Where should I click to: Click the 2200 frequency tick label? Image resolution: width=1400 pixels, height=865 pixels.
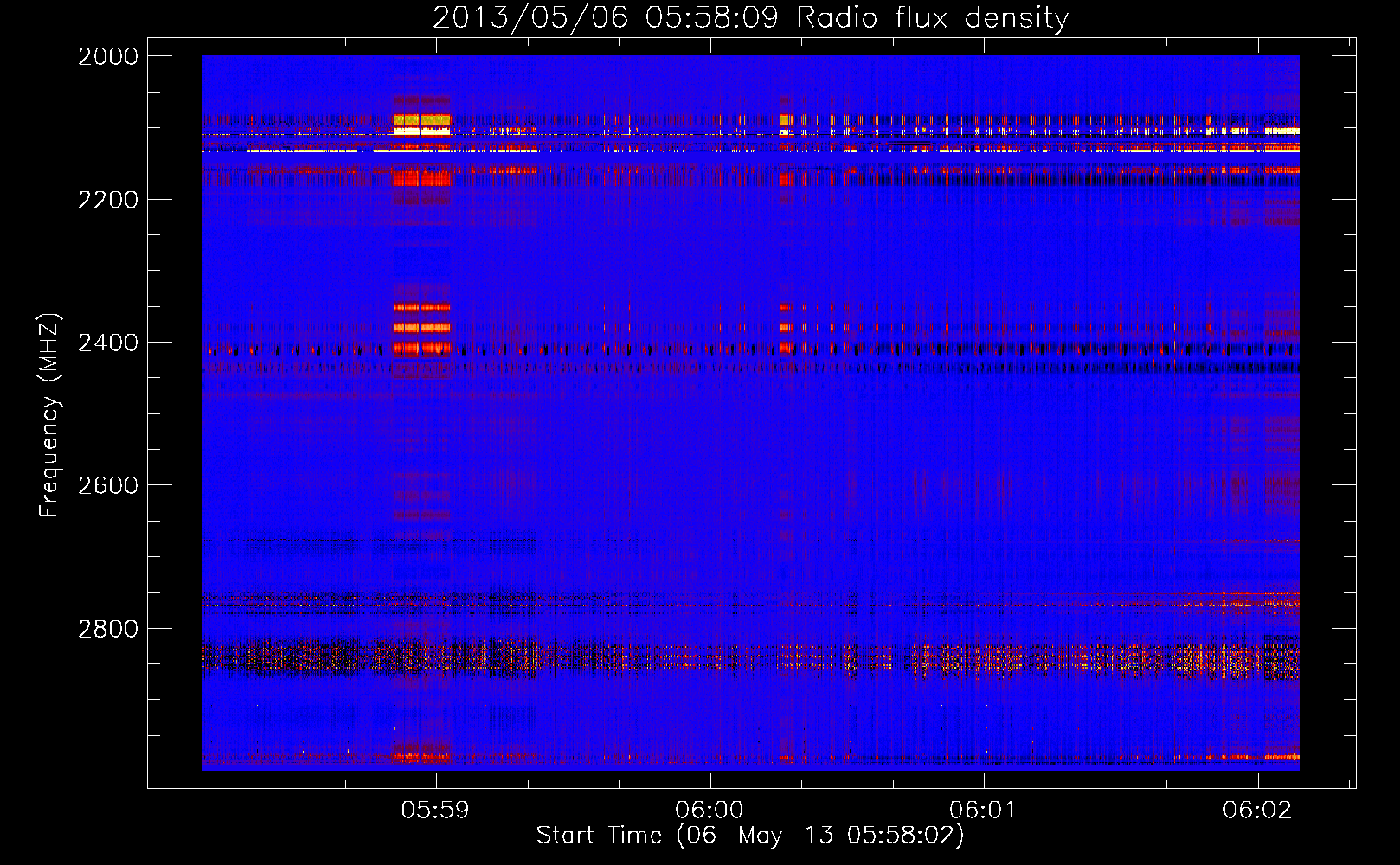point(108,200)
